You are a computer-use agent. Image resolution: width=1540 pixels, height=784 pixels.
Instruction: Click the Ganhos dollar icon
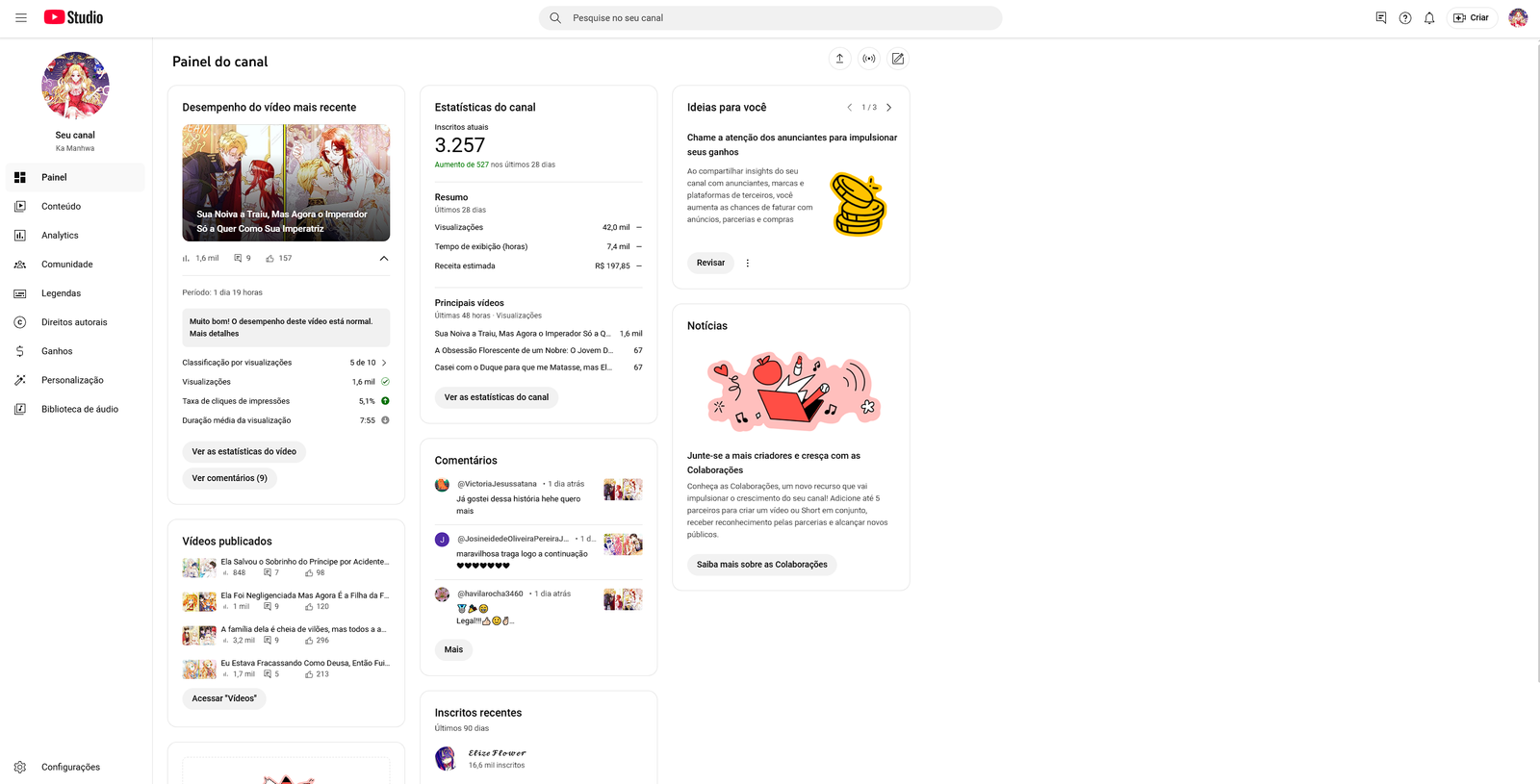click(x=20, y=351)
